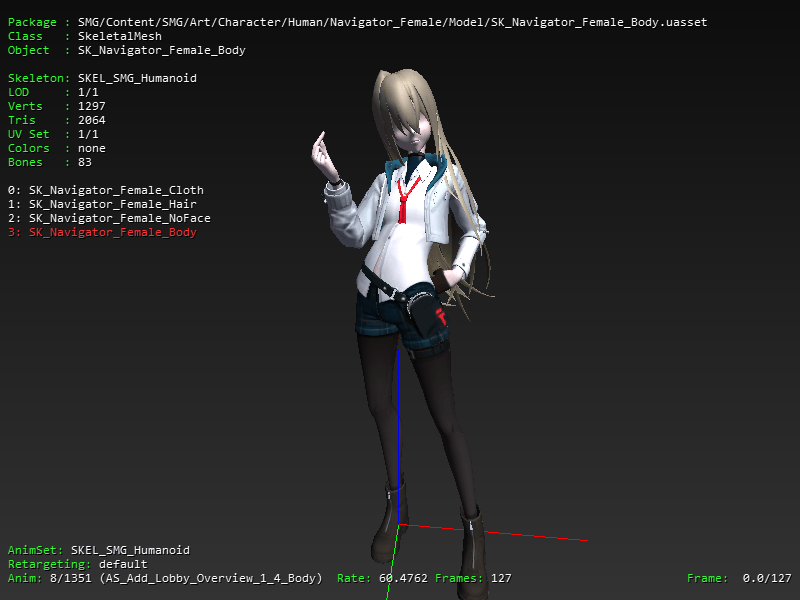Click the character's raised hand
Image resolution: width=800 pixels, height=600 pixels.
pos(323,156)
